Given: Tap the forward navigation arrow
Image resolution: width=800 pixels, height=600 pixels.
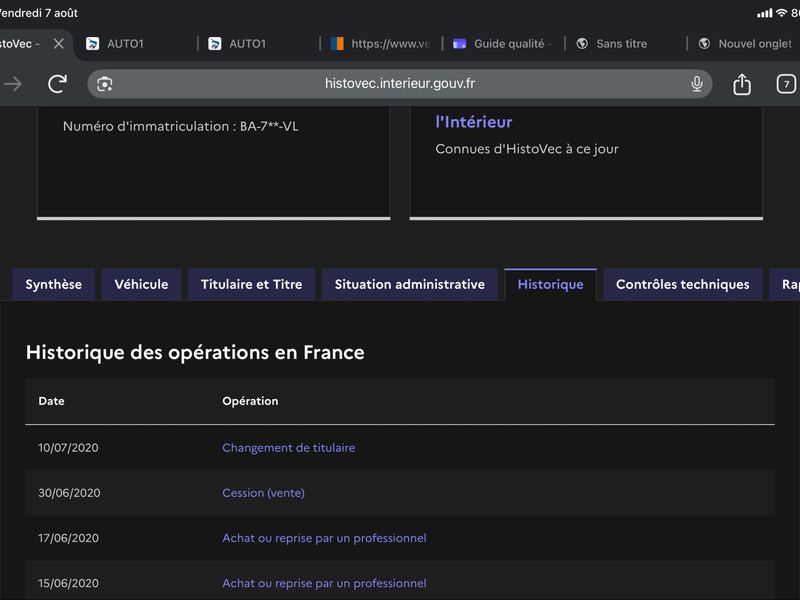Looking at the screenshot, I should coord(13,84).
